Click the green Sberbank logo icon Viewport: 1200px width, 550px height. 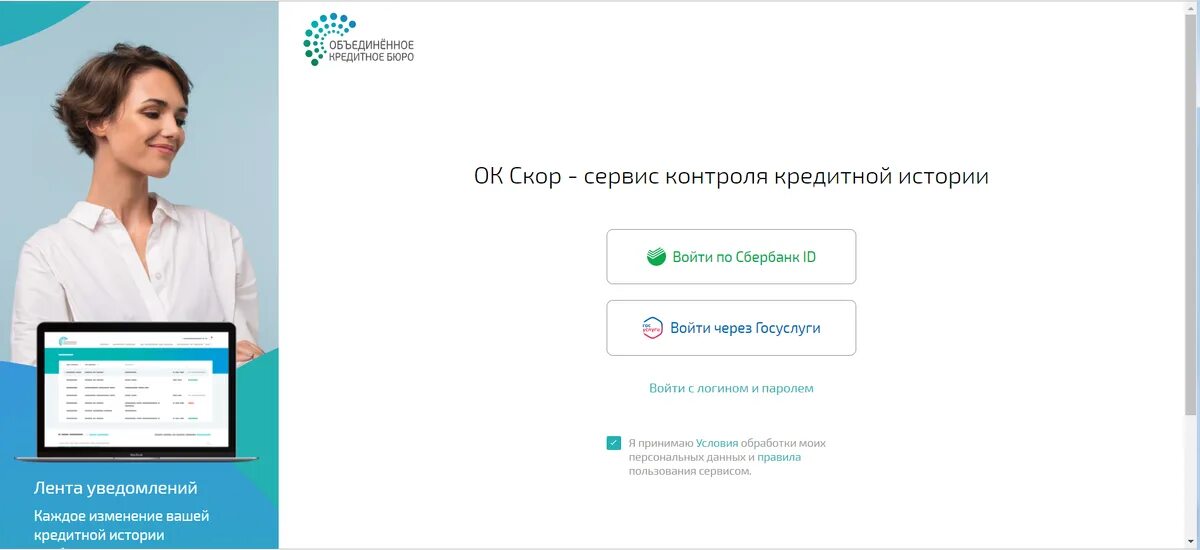point(656,257)
